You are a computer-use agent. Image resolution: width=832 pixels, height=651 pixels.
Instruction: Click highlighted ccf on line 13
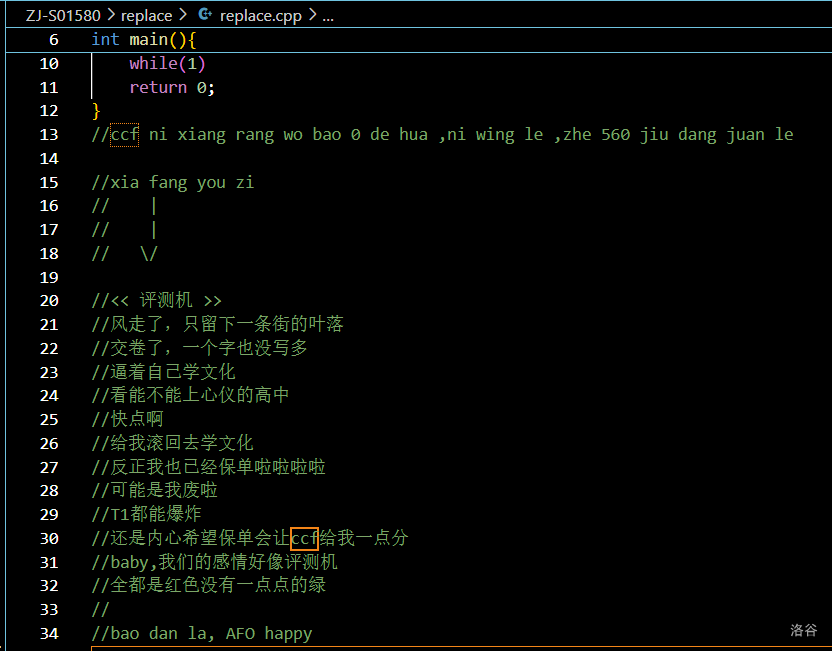(x=124, y=135)
